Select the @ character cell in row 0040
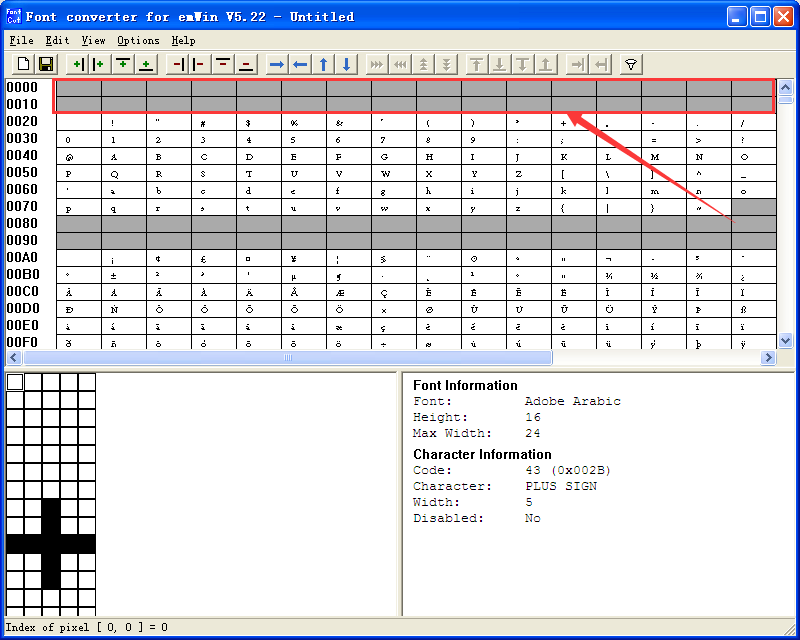 [79, 156]
